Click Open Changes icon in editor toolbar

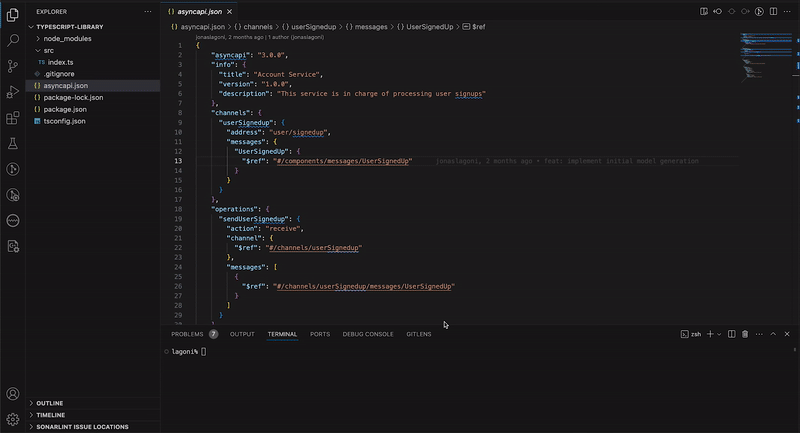(x=704, y=11)
